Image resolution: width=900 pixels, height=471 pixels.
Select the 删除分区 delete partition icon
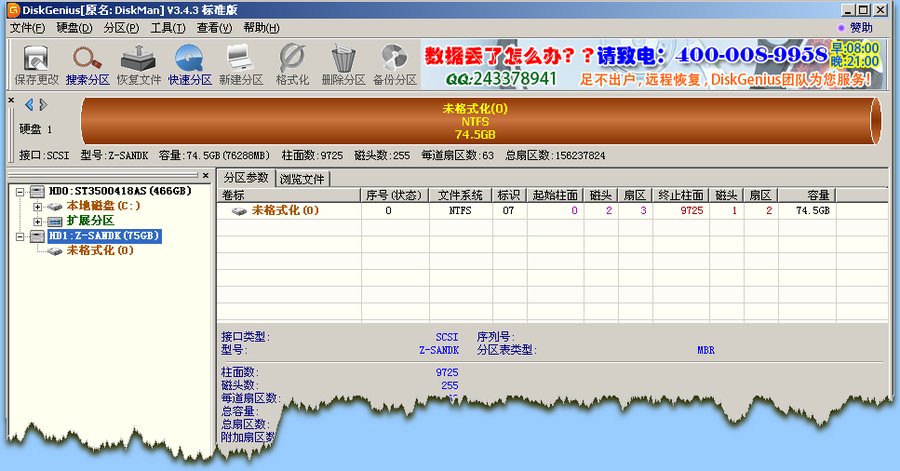[343, 64]
